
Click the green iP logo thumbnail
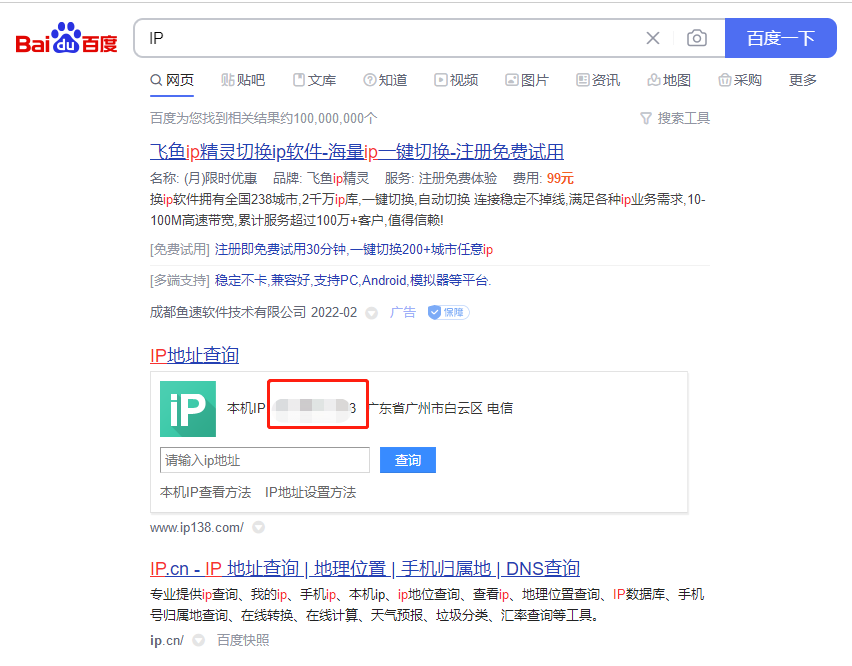pyautogui.click(x=188, y=409)
